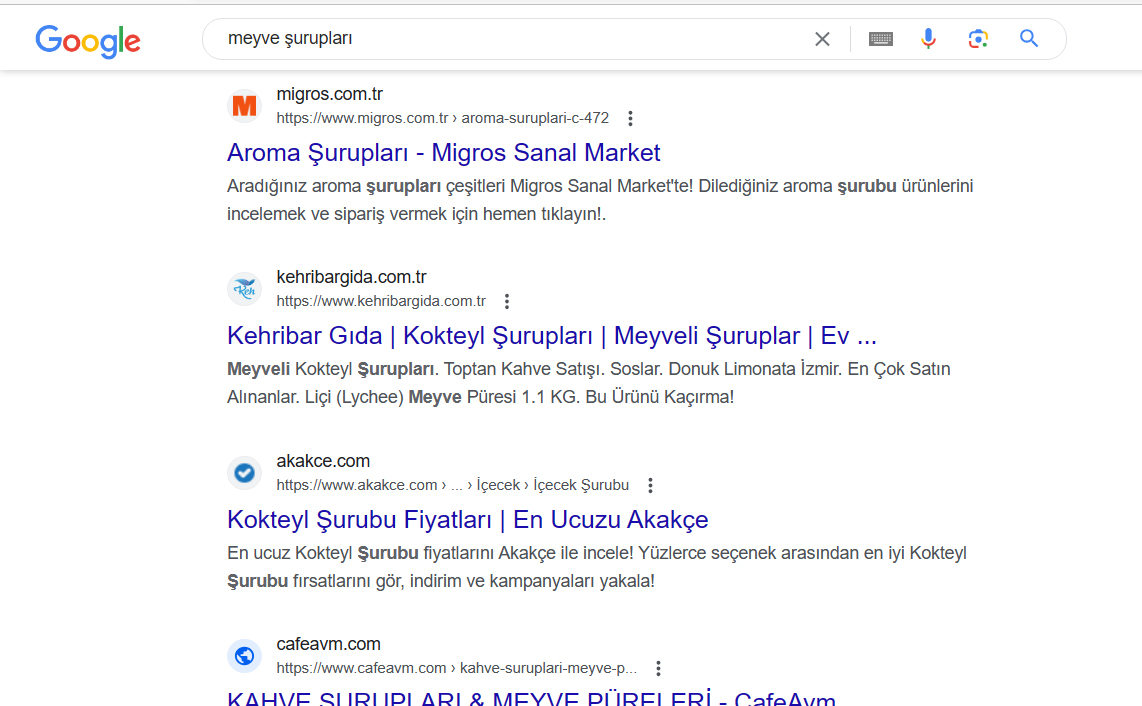
Task: Open the "Kokteyl Şurubu Fiyatları | En Ucuzu Akakçe" link
Action: (468, 519)
